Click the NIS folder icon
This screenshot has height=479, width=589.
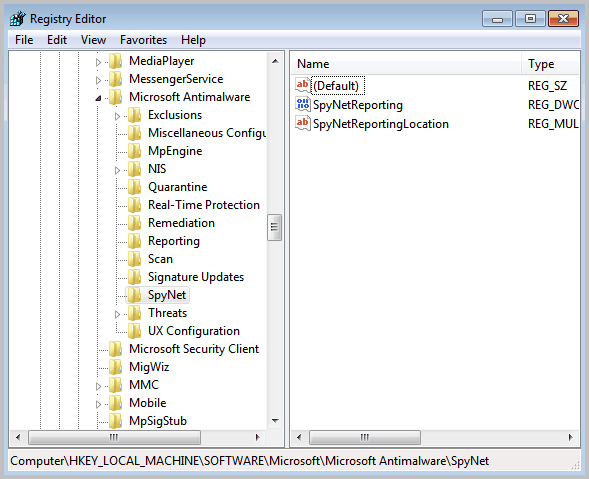pos(134,169)
